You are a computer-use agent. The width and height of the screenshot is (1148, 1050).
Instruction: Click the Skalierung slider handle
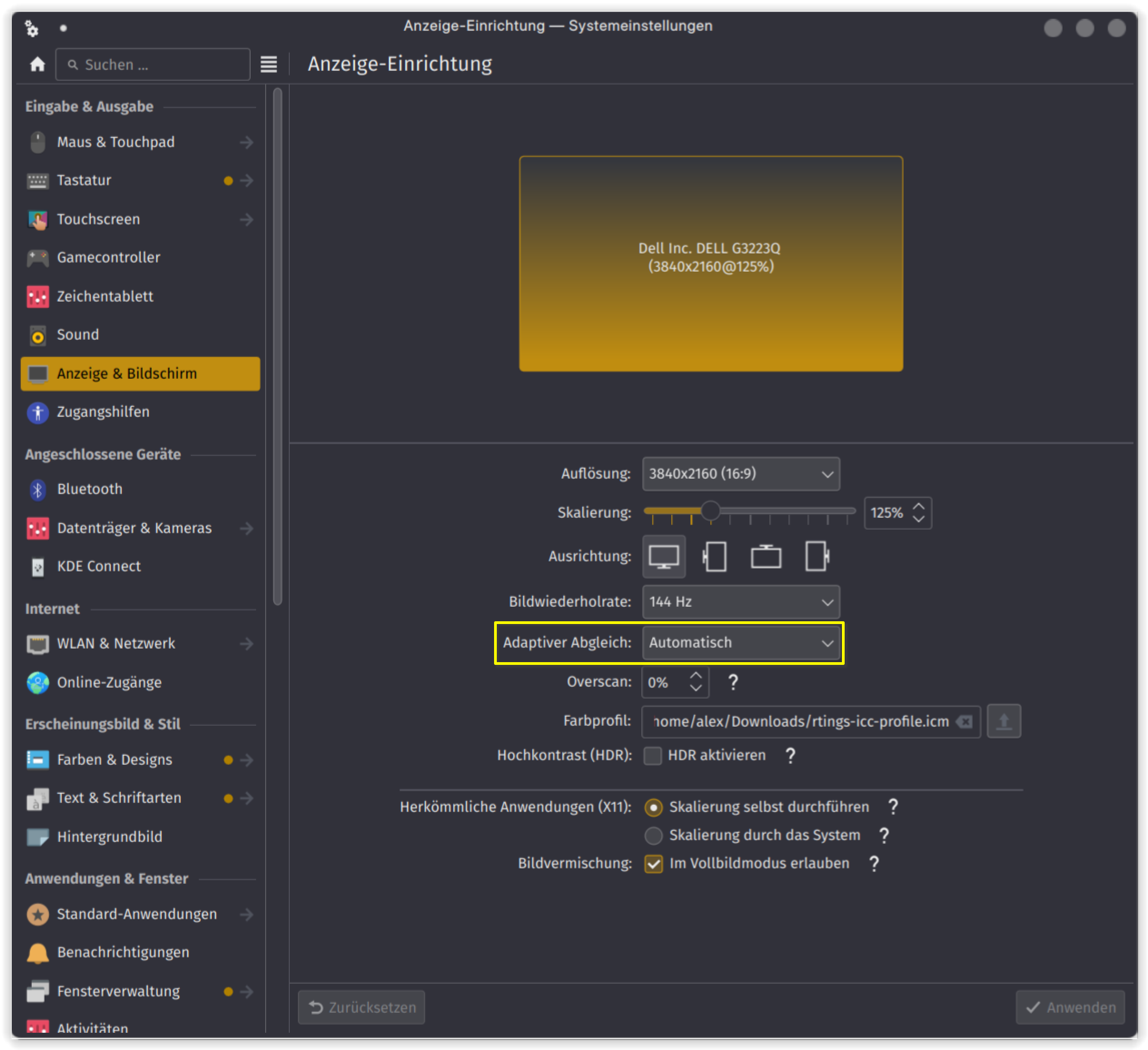tap(710, 511)
